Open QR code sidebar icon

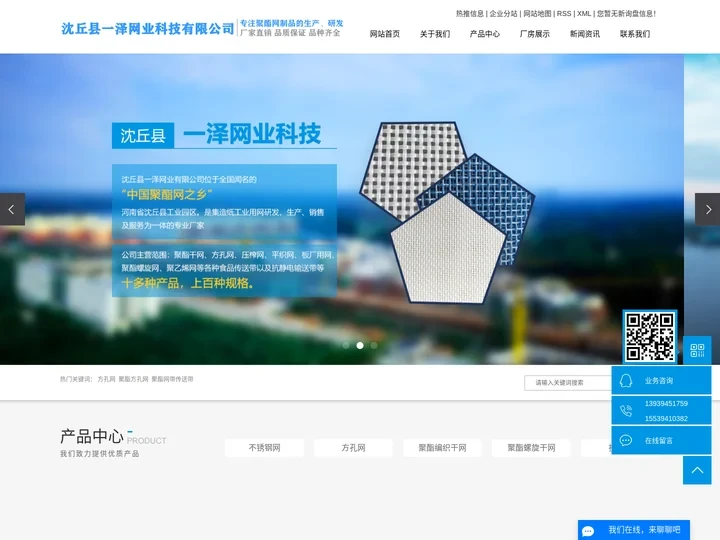(697, 350)
